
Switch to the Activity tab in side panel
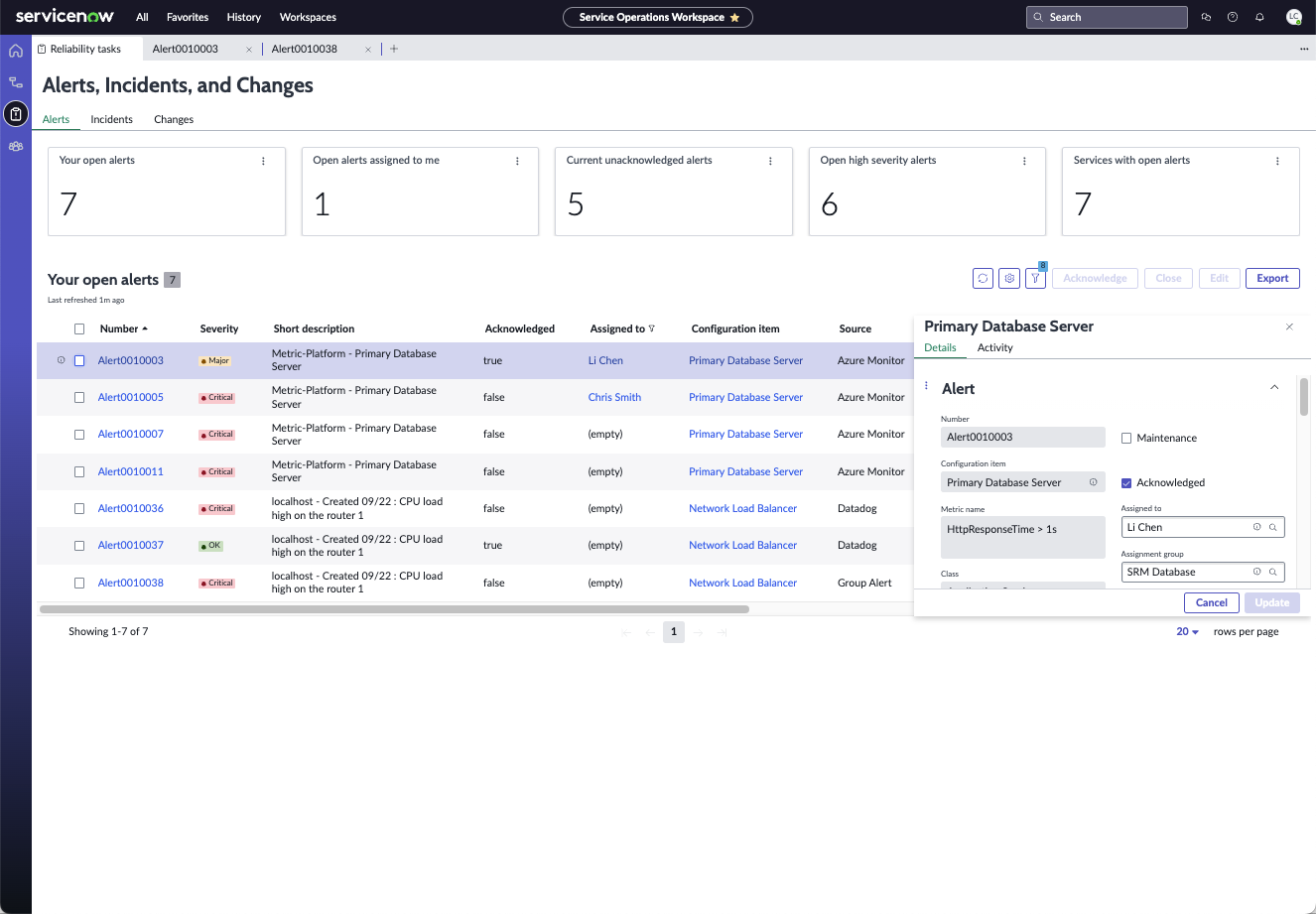[994, 347]
